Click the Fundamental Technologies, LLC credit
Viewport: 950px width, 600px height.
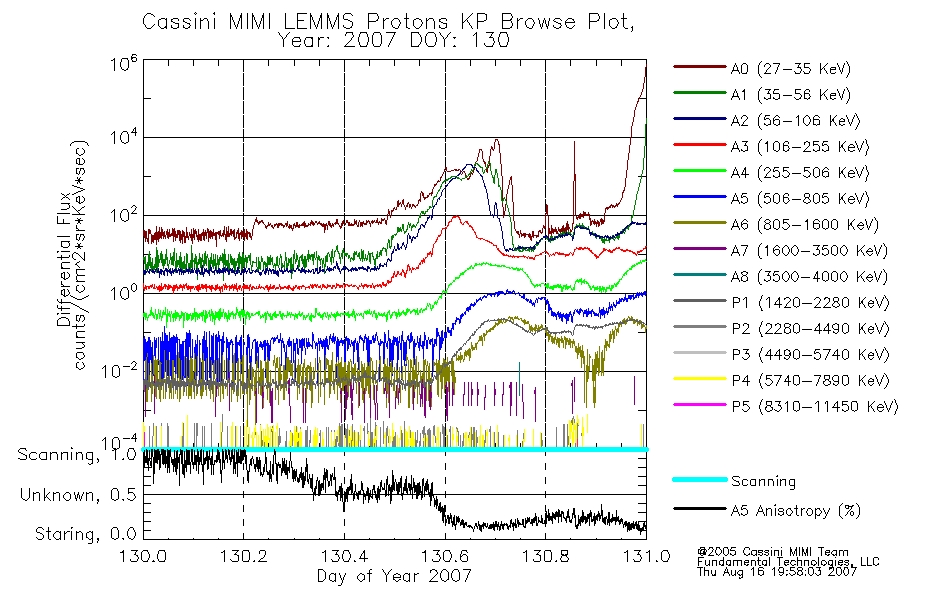(788, 562)
